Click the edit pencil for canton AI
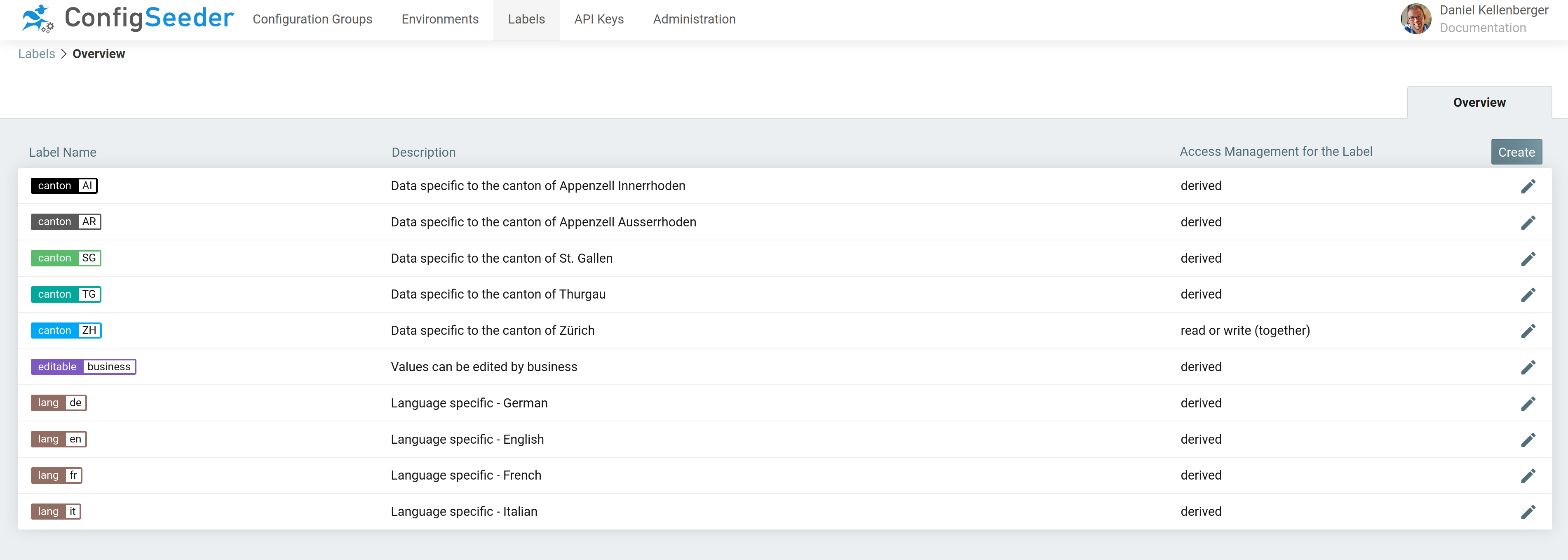Viewport: 1568px width, 560px height. tap(1528, 186)
